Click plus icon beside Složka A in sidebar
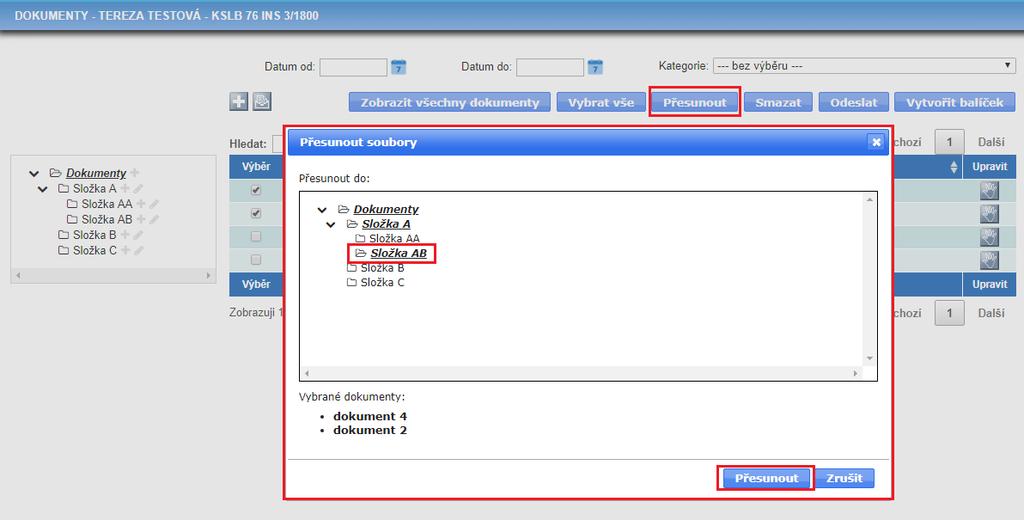The height and width of the screenshot is (520, 1024). coord(125,189)
